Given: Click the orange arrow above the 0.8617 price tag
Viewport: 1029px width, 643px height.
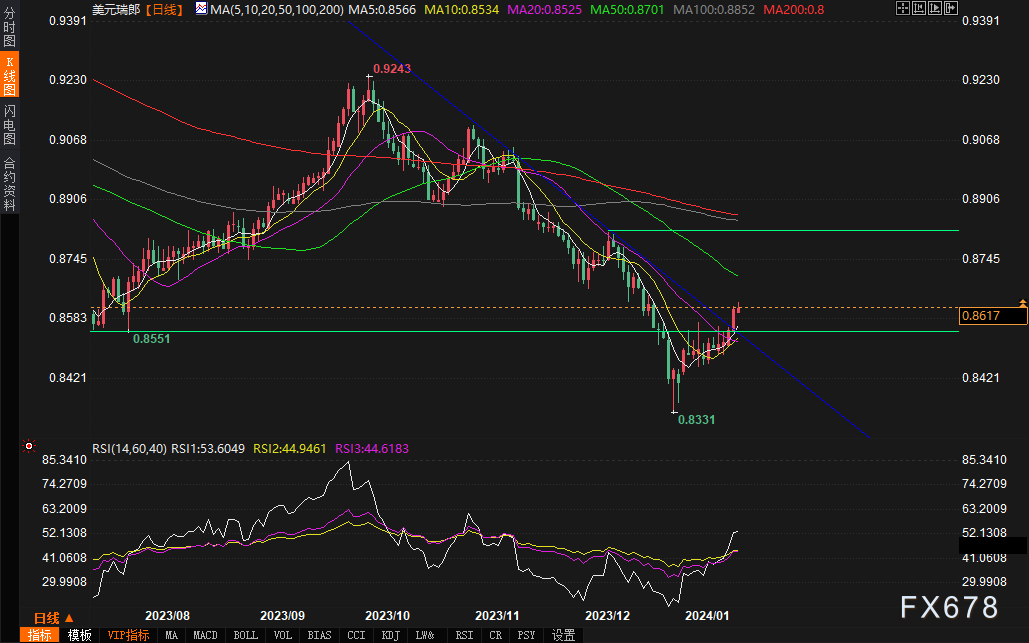Looking at the screenshot, I should pos(1022,302).
